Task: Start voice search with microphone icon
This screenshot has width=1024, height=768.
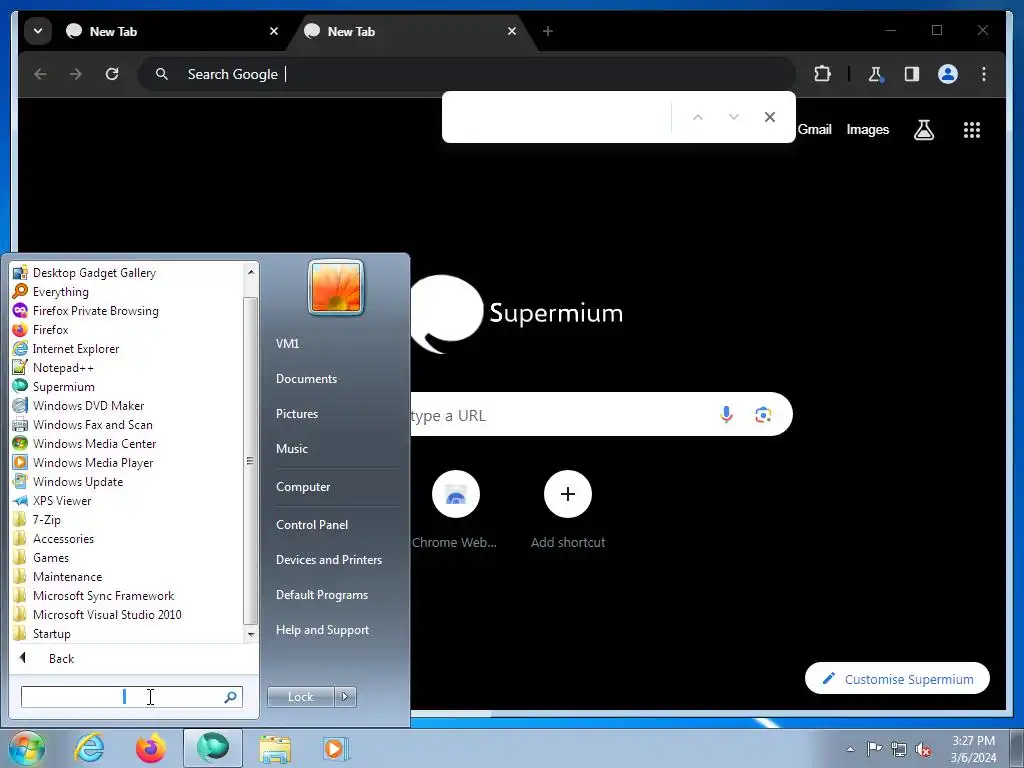Action: pos(726,414)
